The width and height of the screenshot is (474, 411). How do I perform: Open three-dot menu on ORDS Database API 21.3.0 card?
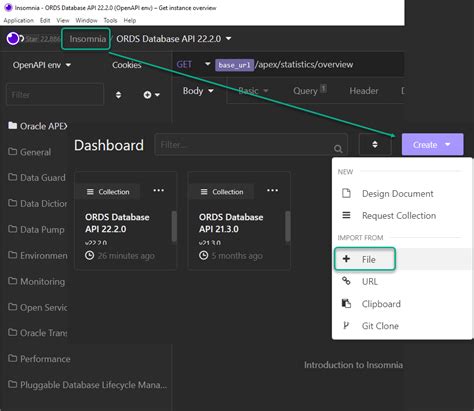pyautogui.click(x=272, y=190)
